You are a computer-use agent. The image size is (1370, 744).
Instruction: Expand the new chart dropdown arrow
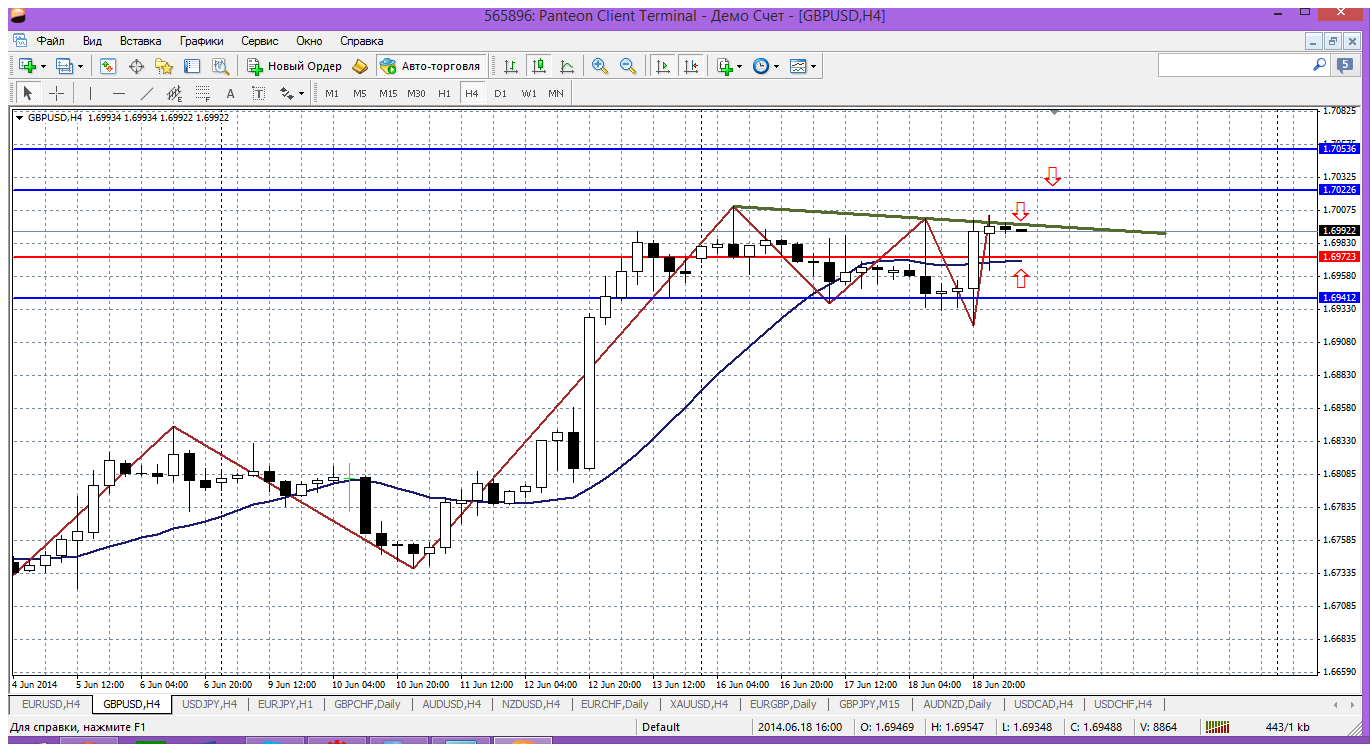pos(43,66)
